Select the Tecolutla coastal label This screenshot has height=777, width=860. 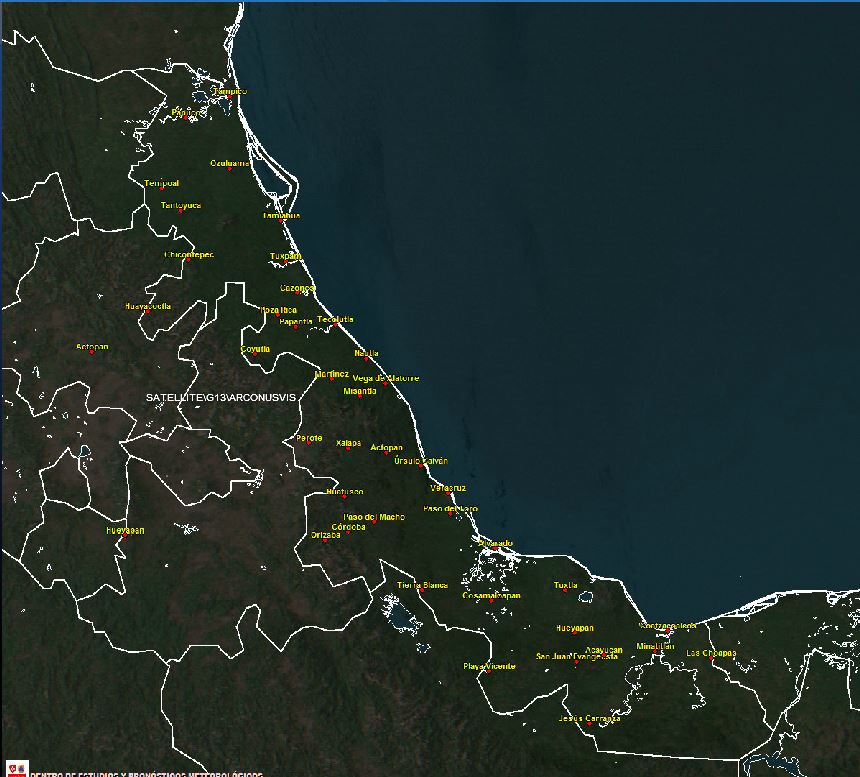(335, 319)
